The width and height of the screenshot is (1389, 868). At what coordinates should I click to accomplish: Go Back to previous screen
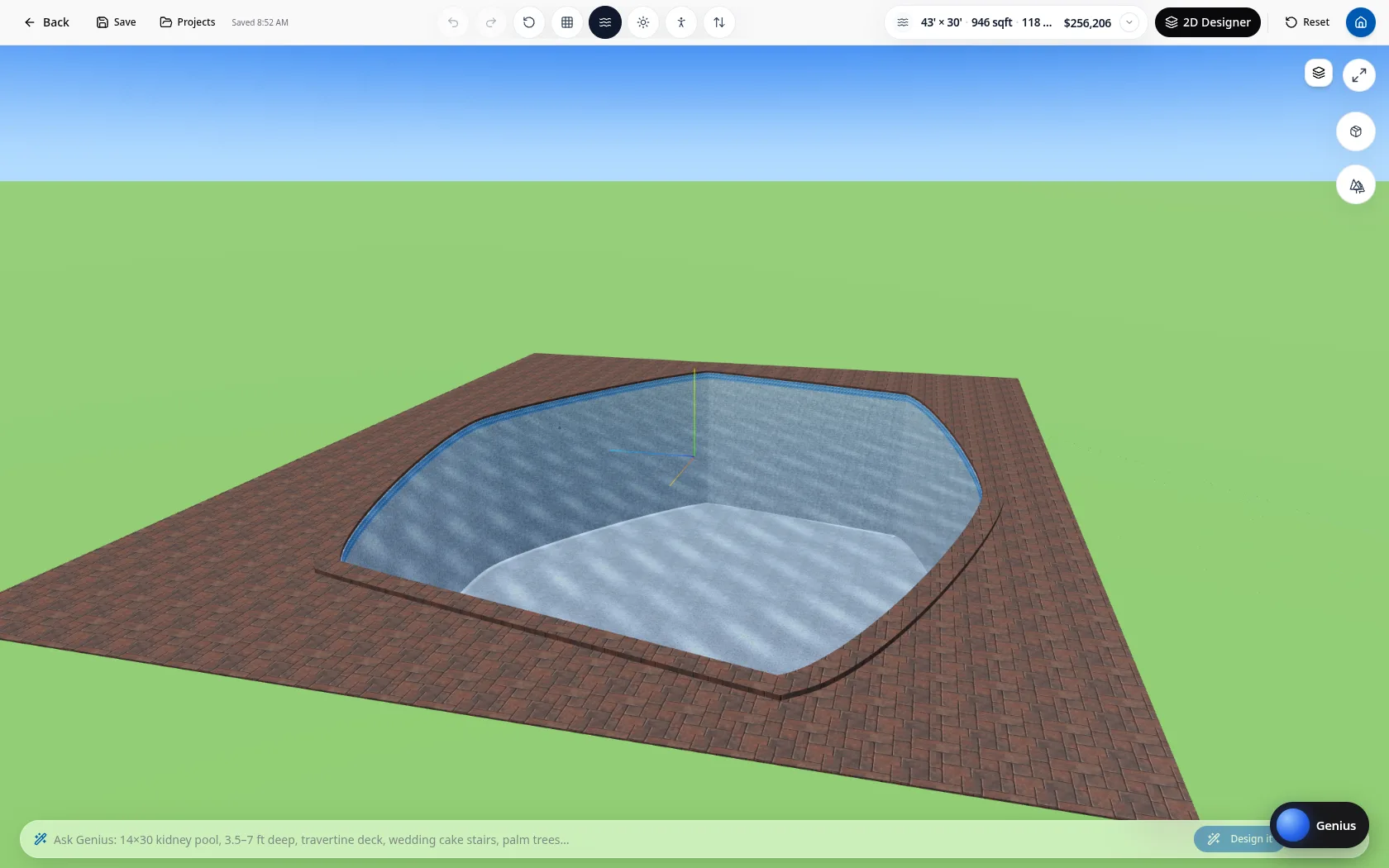click(46, 22)
